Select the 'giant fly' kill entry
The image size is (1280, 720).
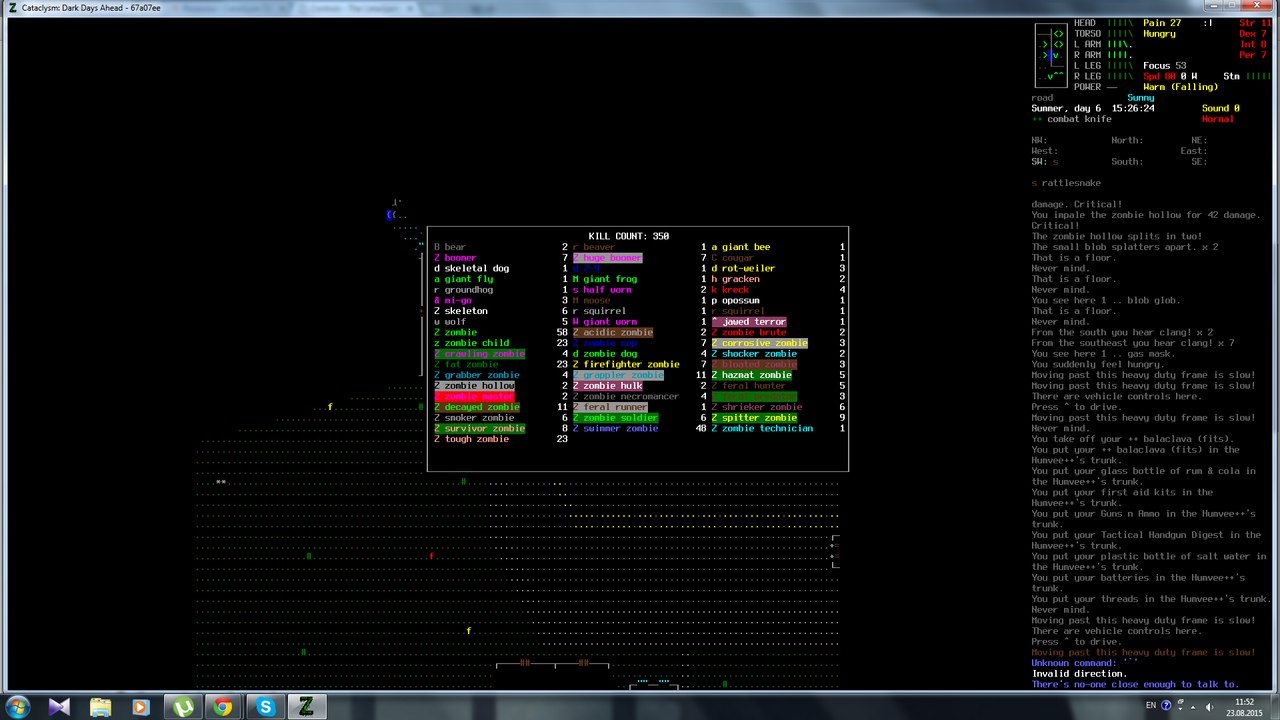click(463, 279)
